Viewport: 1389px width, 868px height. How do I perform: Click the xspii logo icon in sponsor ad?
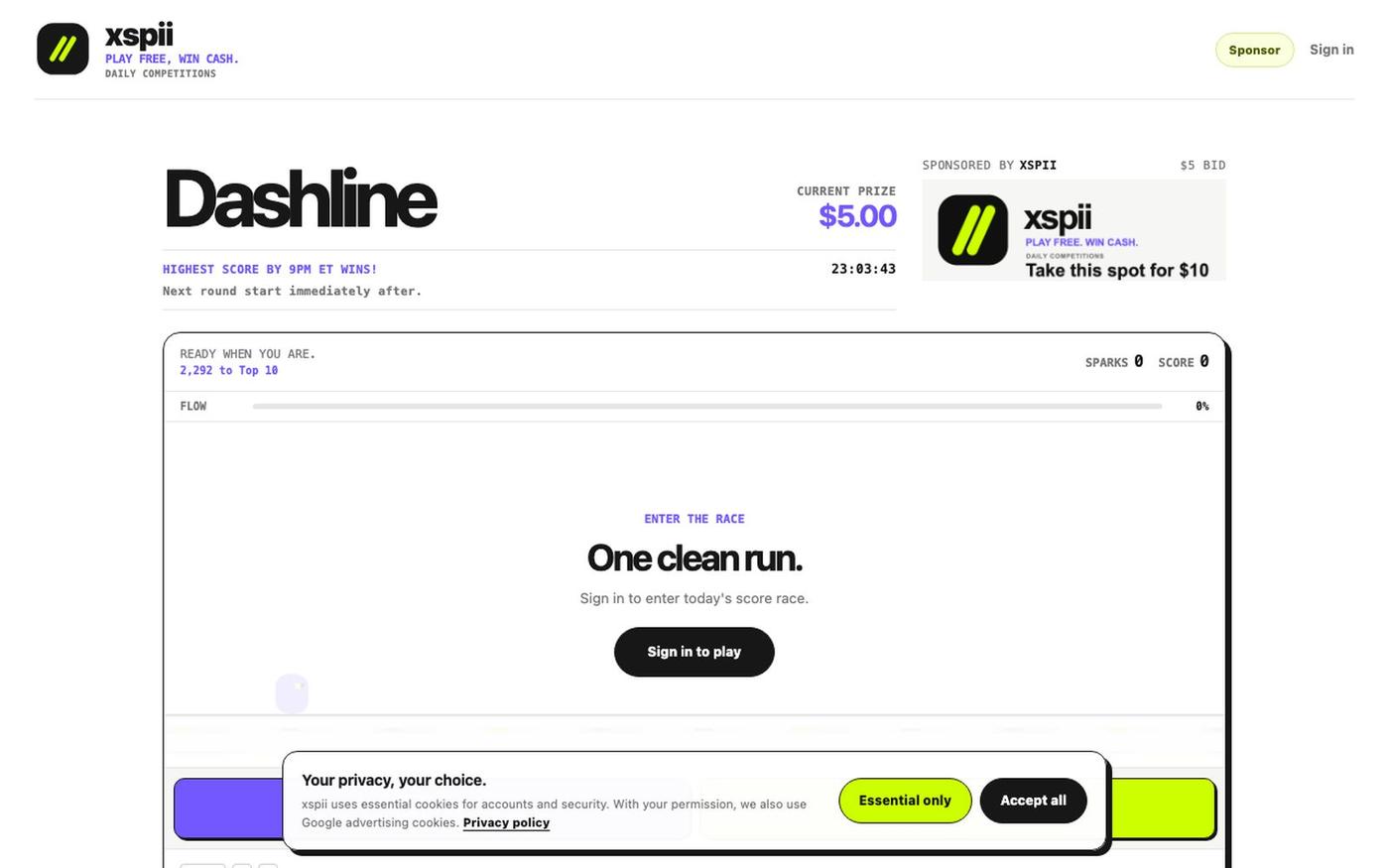(x=972, y=230)
